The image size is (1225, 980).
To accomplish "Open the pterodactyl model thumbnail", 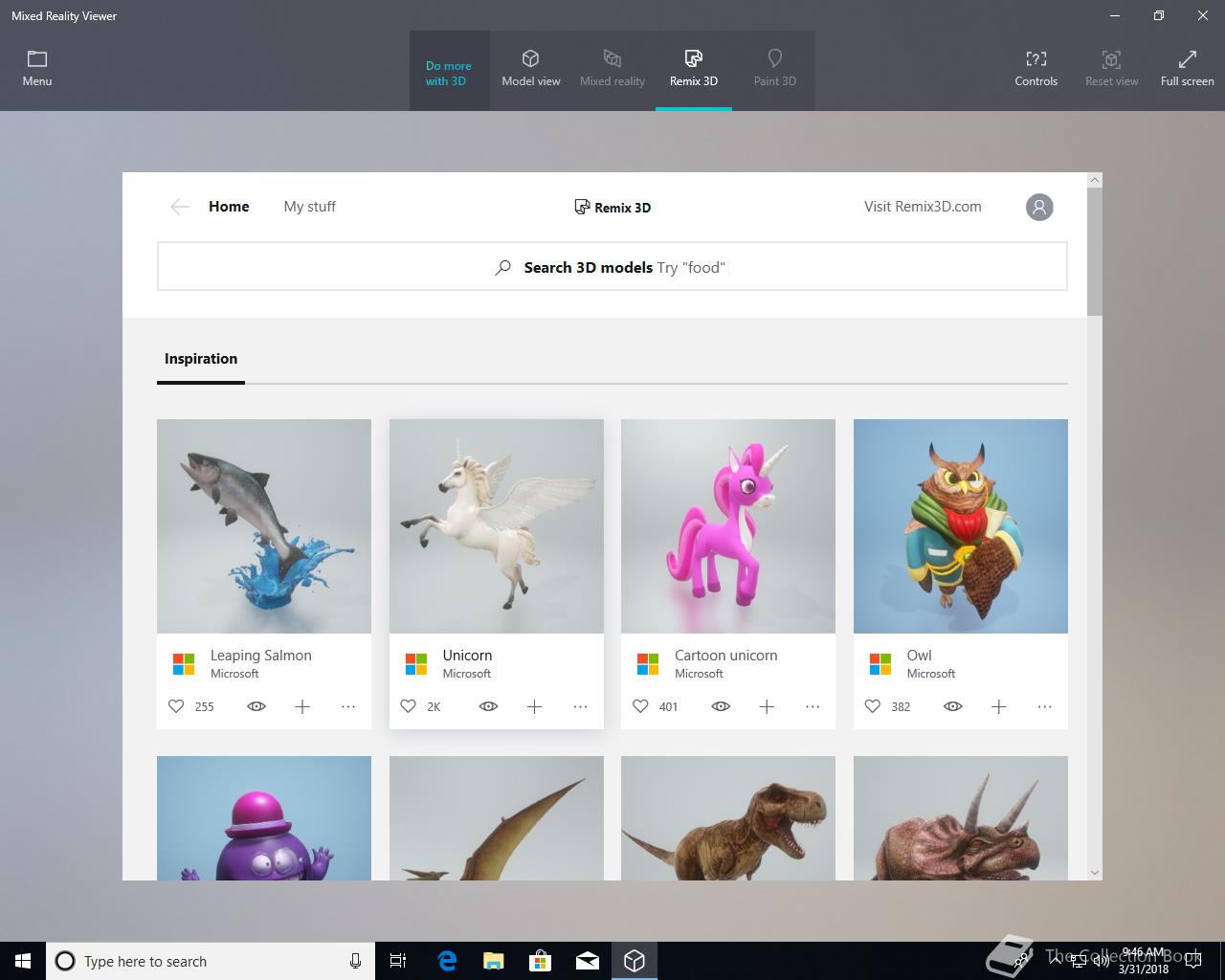I will tap(497, 818).
